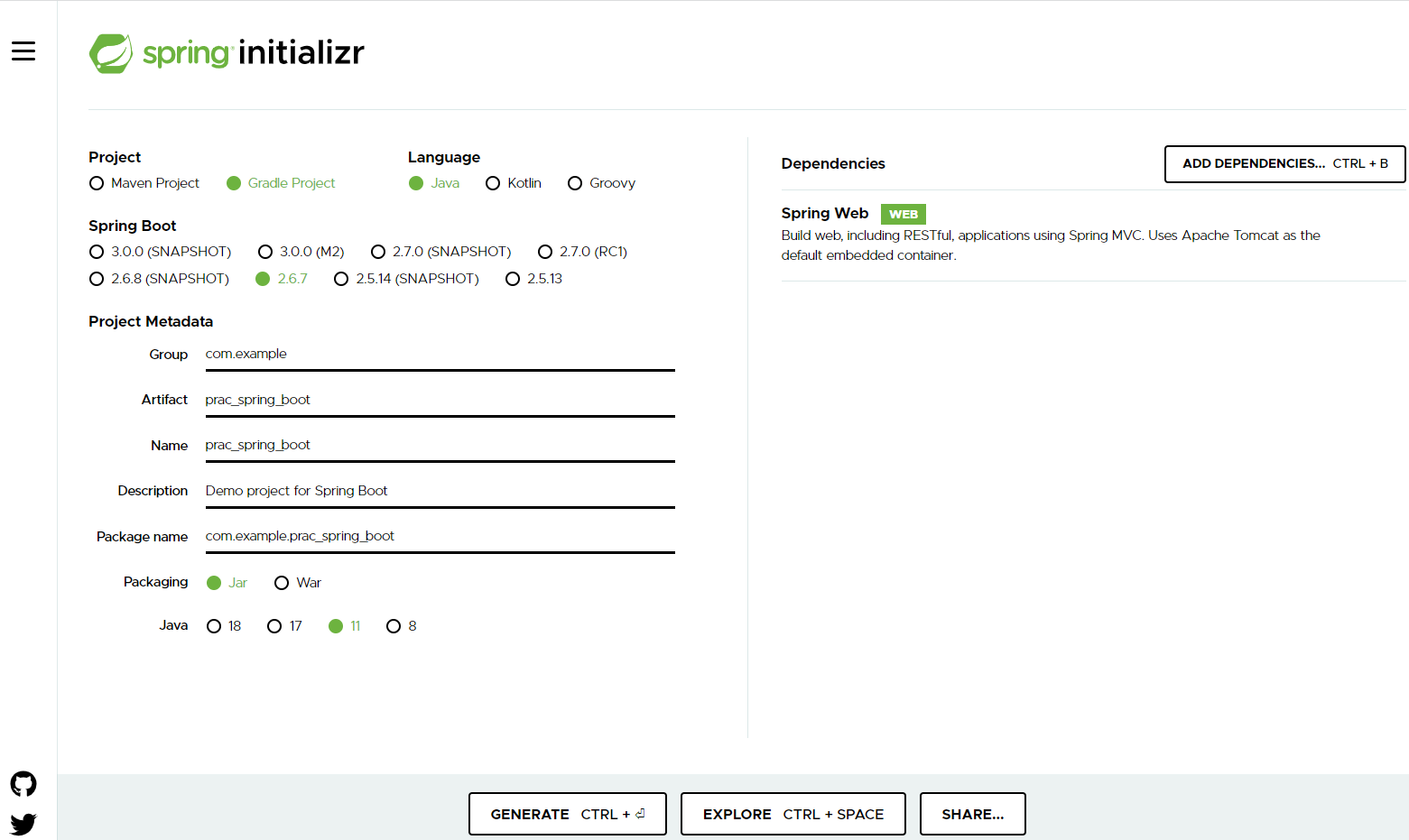Screen dimensions: 1409x840
Task: Select Spring Boot 3.0.0 (M2)
Action: (301, 252)
